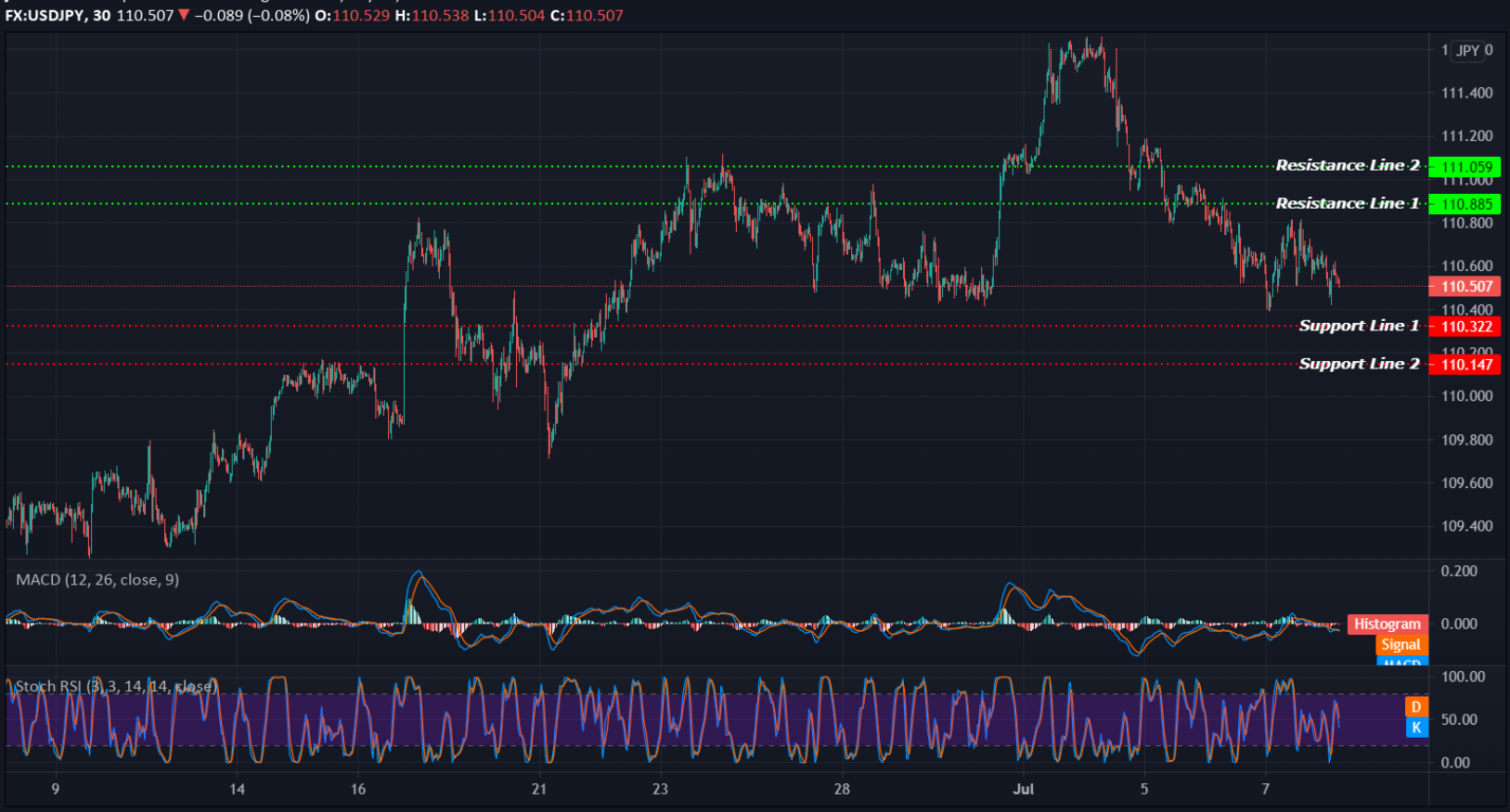Click the 100.00 value on Stoch RSI axis

[1463, 677]
